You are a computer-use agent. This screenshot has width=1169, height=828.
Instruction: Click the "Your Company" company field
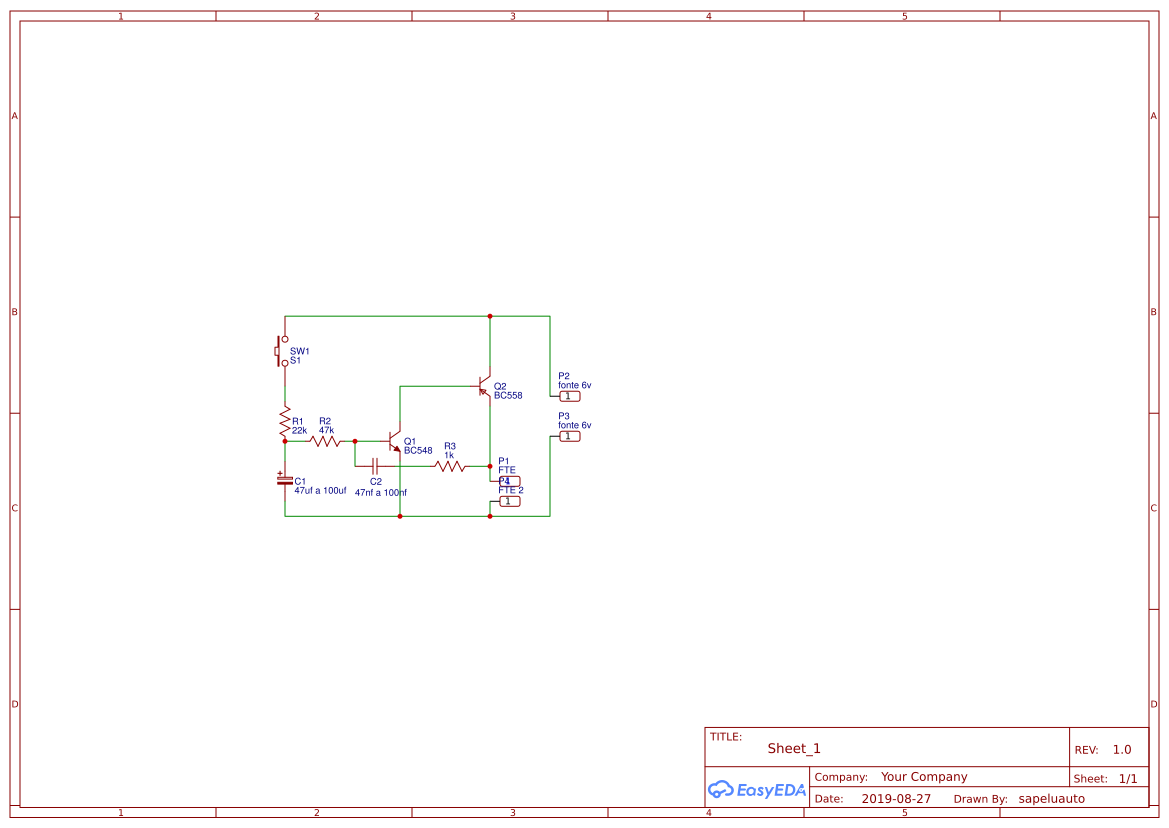coord(924,777)
